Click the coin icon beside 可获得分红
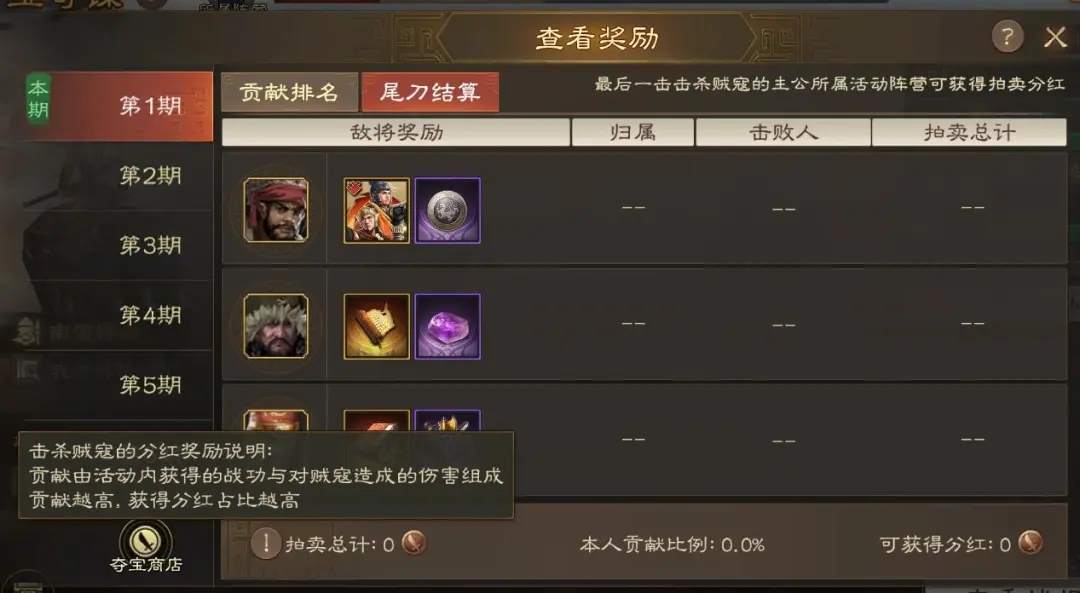 click(x=1030, y=543)
